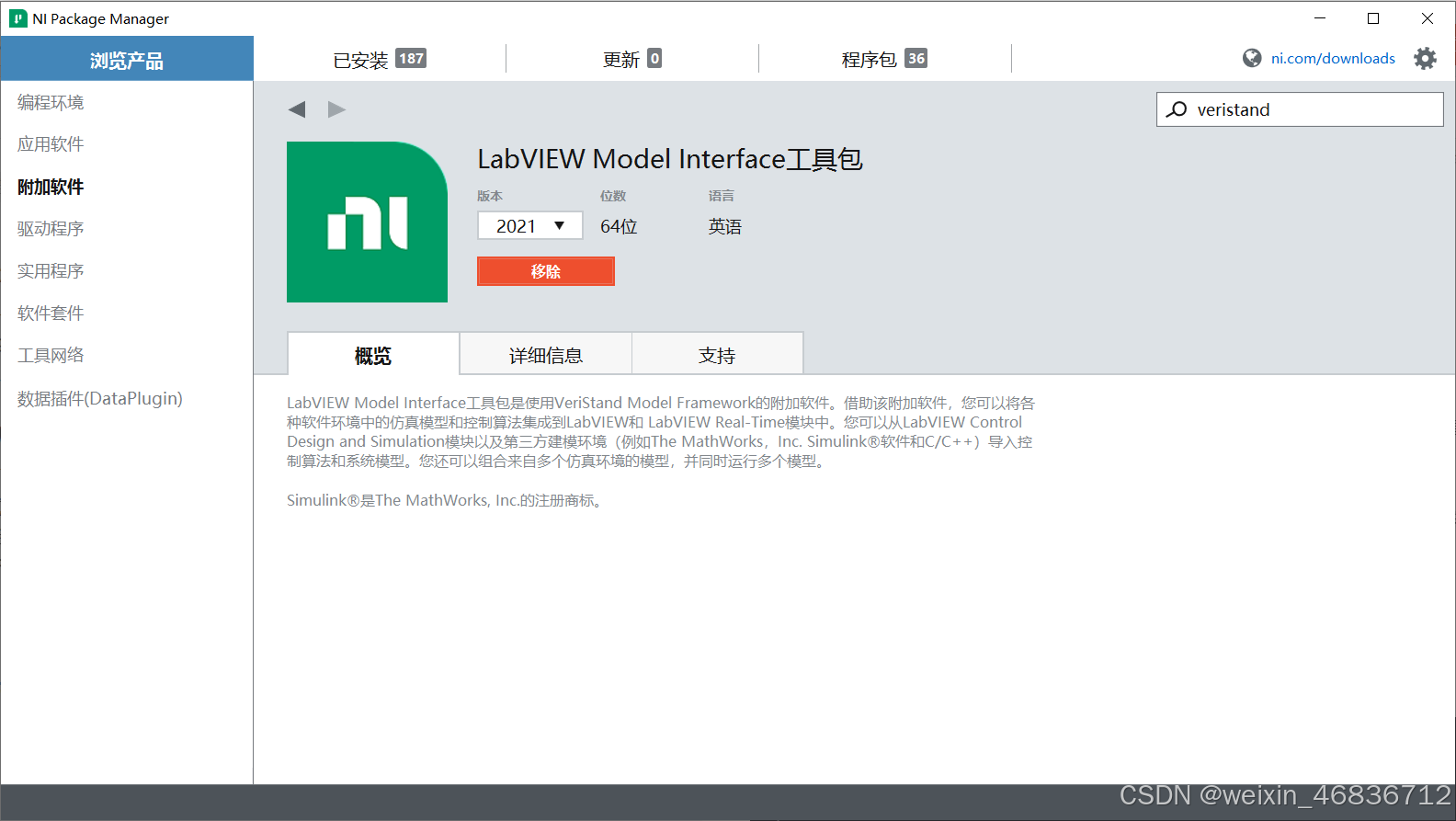Go back with the left arrow
This screenshot has height=821, width=1456.
point(297,109)
